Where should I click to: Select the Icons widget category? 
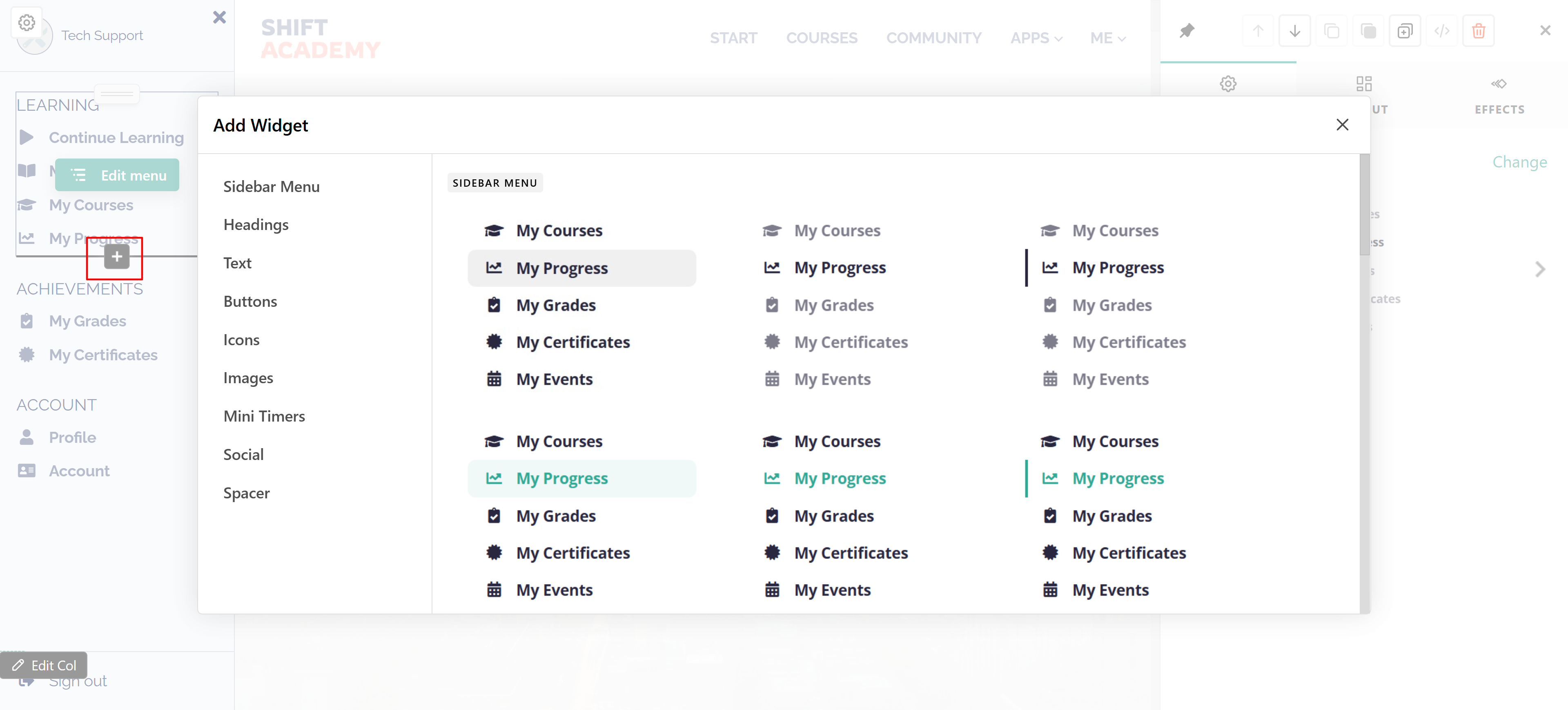[242, 340]
